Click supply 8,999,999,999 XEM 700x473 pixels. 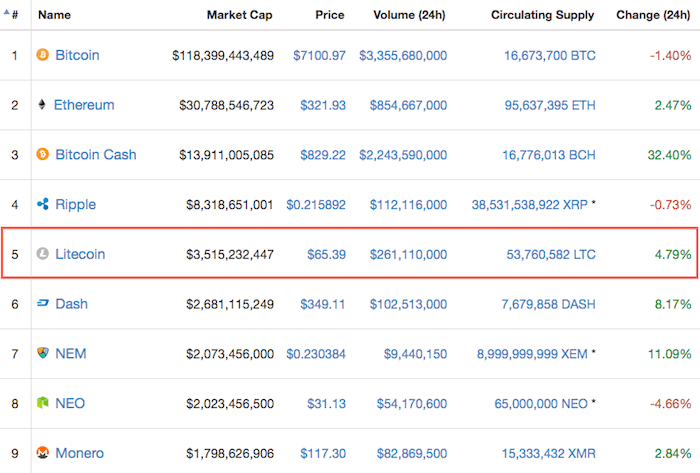click(532, 354)
